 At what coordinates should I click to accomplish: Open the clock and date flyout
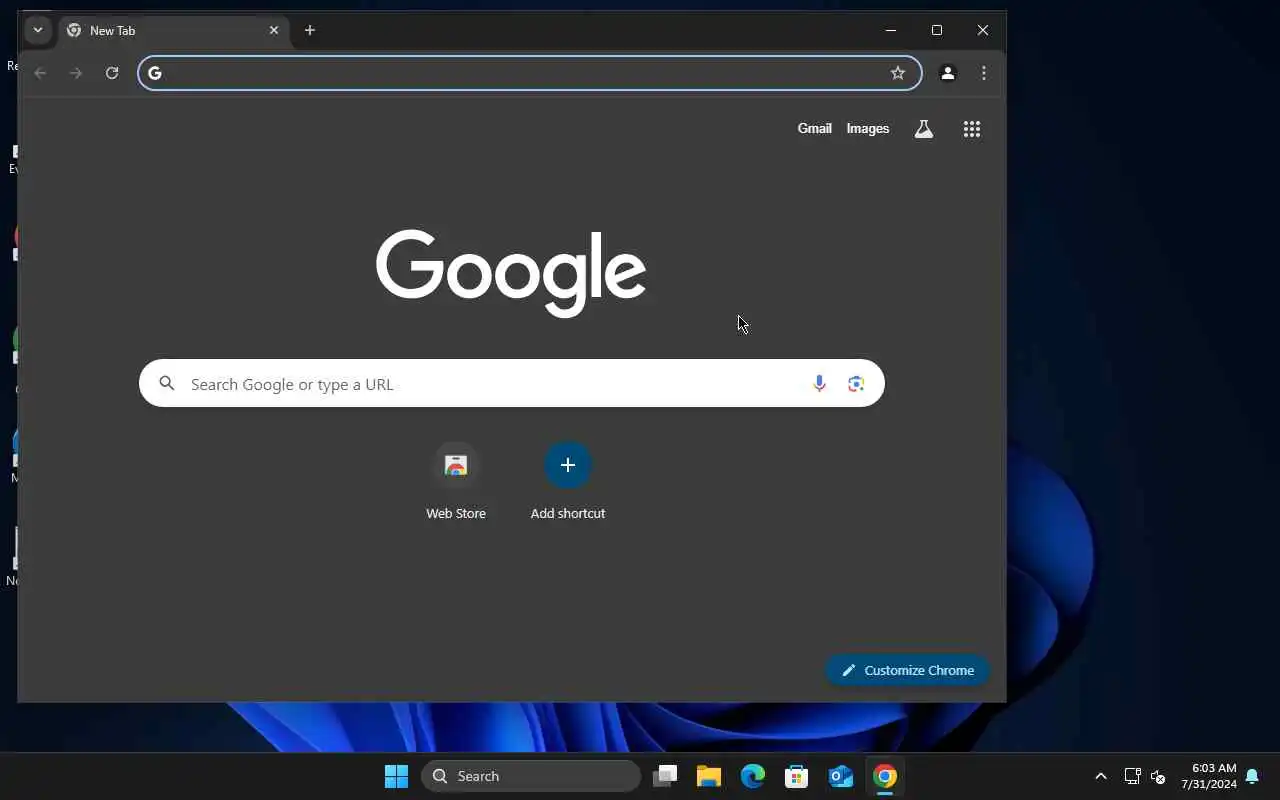click(x=1208, y=777)
